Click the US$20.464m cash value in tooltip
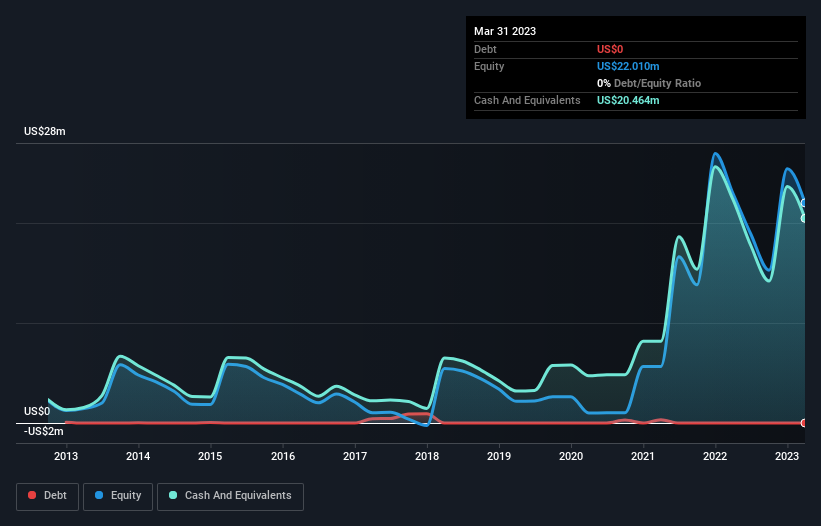821x526 pixels. click(x=628, y=100)
